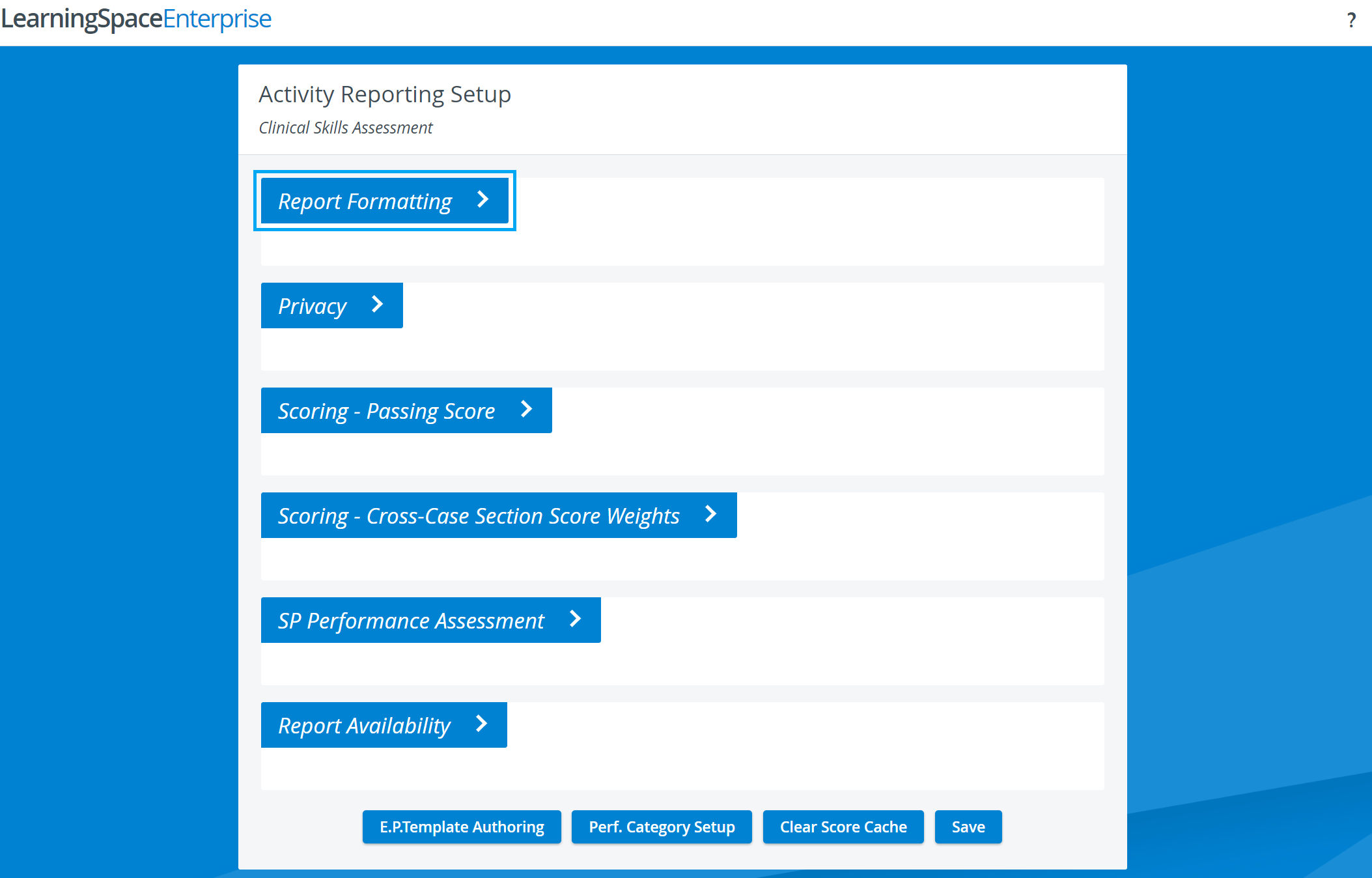Click the Report Availability chevron arrow
The image size is (1372, 878).
click(x=481, y=724)
